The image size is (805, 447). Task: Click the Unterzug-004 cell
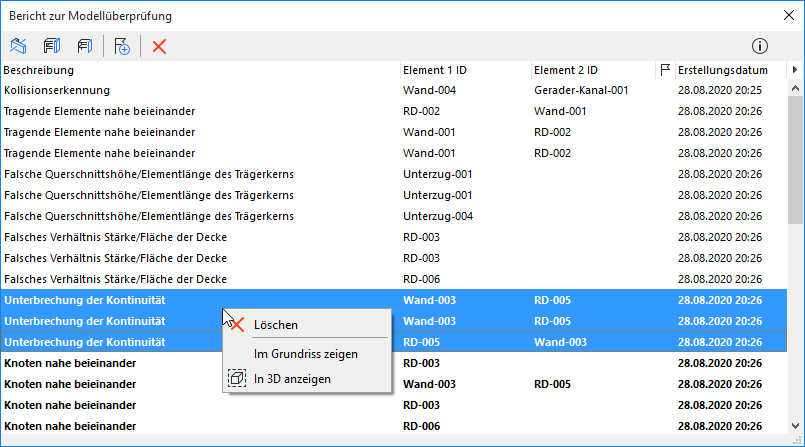pos(438,216)
